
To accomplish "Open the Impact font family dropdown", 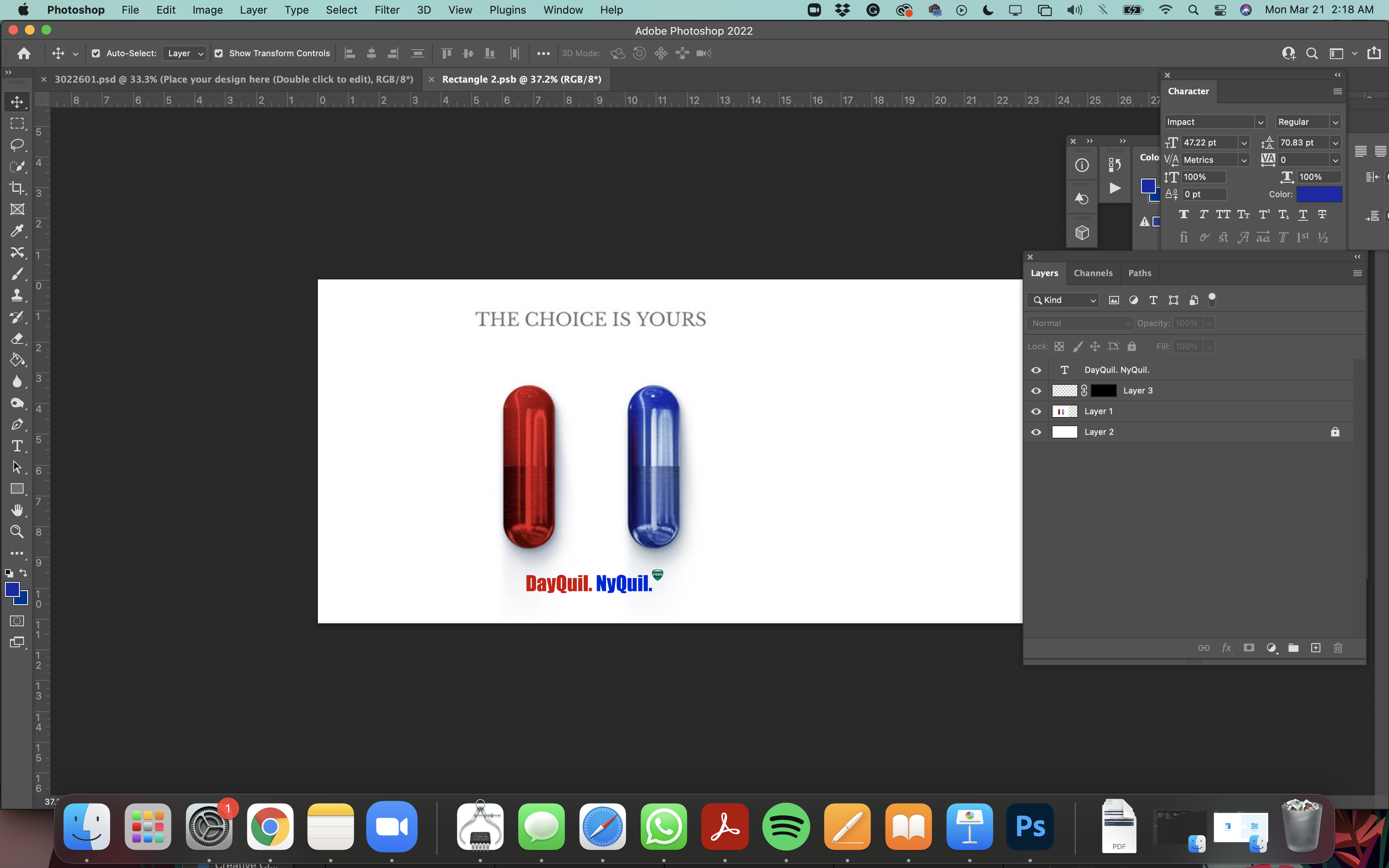I will click(1260, 122).
